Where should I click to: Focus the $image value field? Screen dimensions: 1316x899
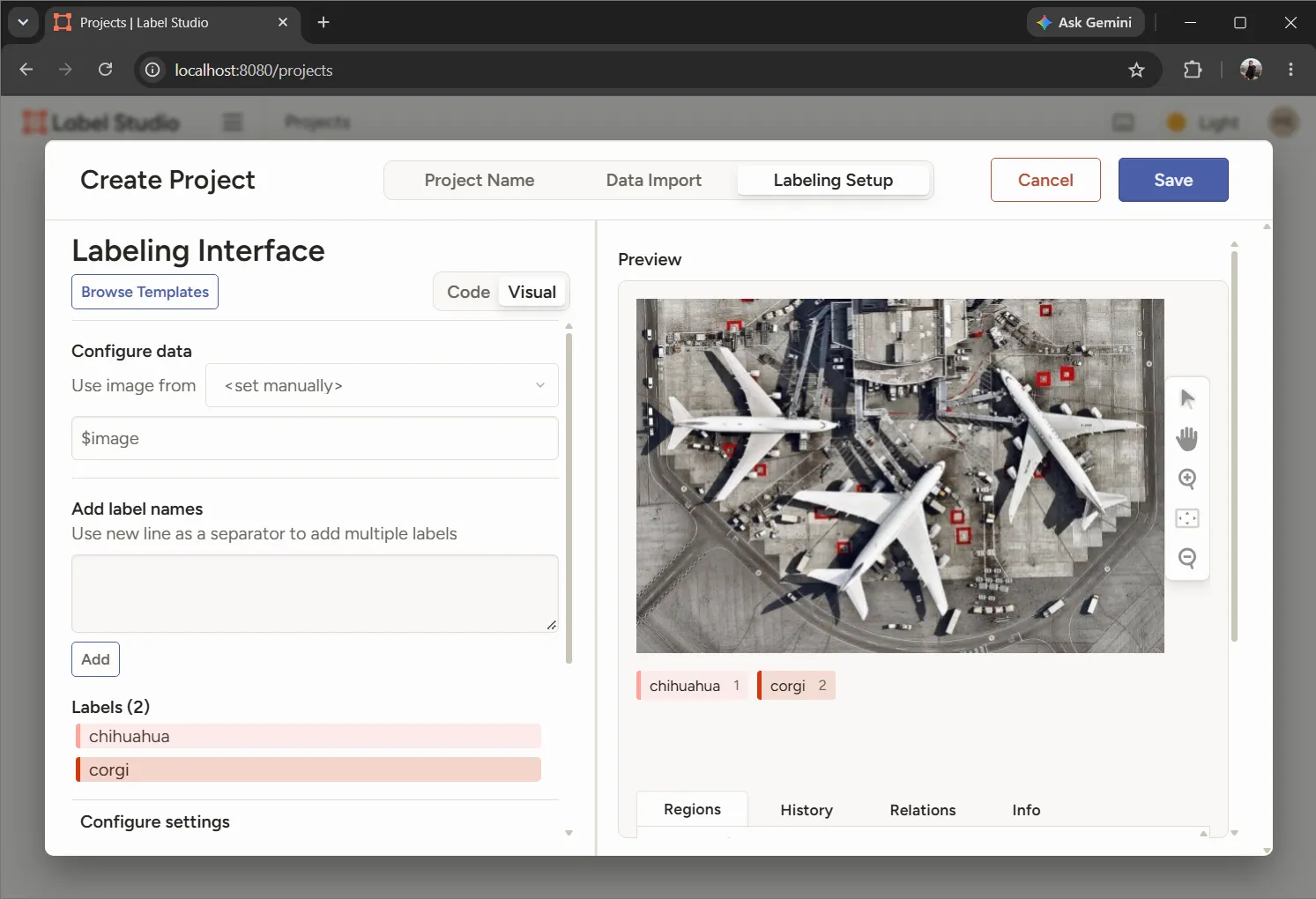point(315,438)
